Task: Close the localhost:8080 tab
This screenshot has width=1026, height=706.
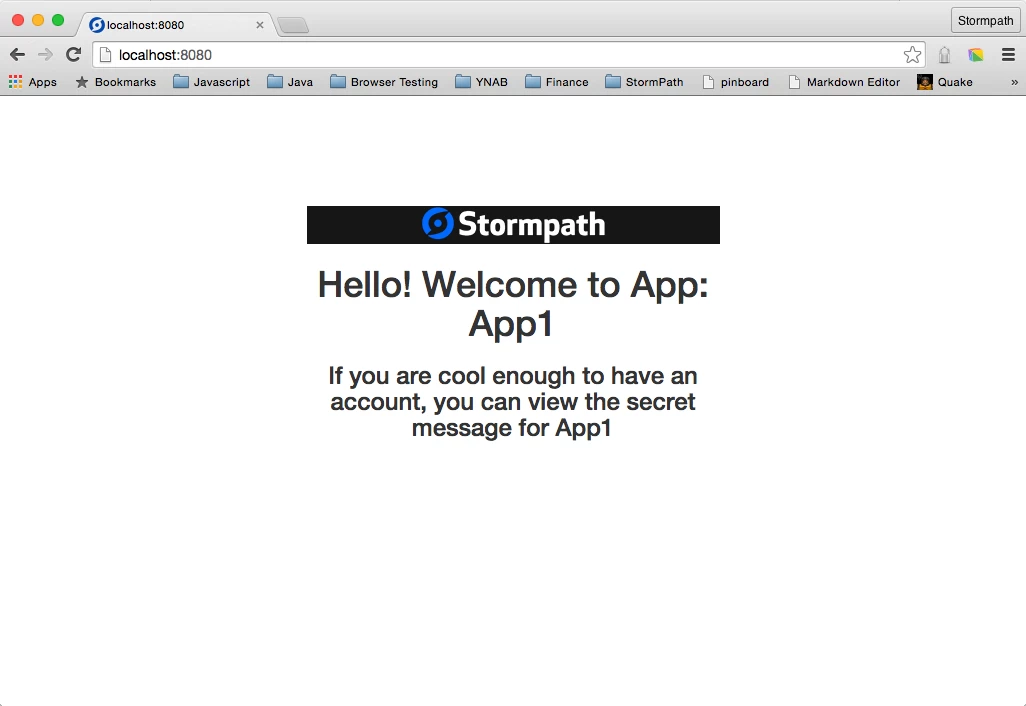Action: click(260, 25)
